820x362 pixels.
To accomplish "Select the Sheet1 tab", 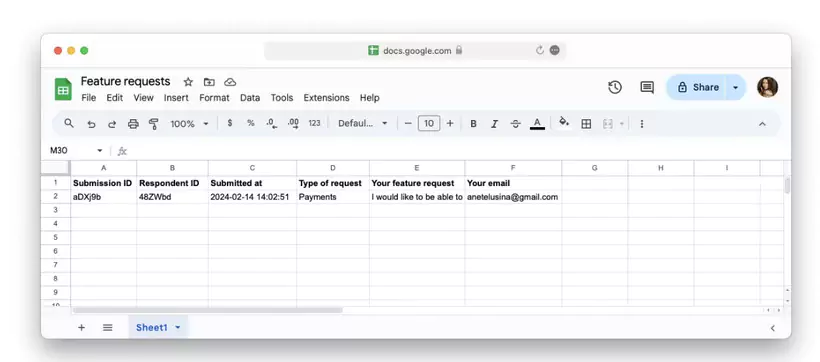I will tap(158, 327).
